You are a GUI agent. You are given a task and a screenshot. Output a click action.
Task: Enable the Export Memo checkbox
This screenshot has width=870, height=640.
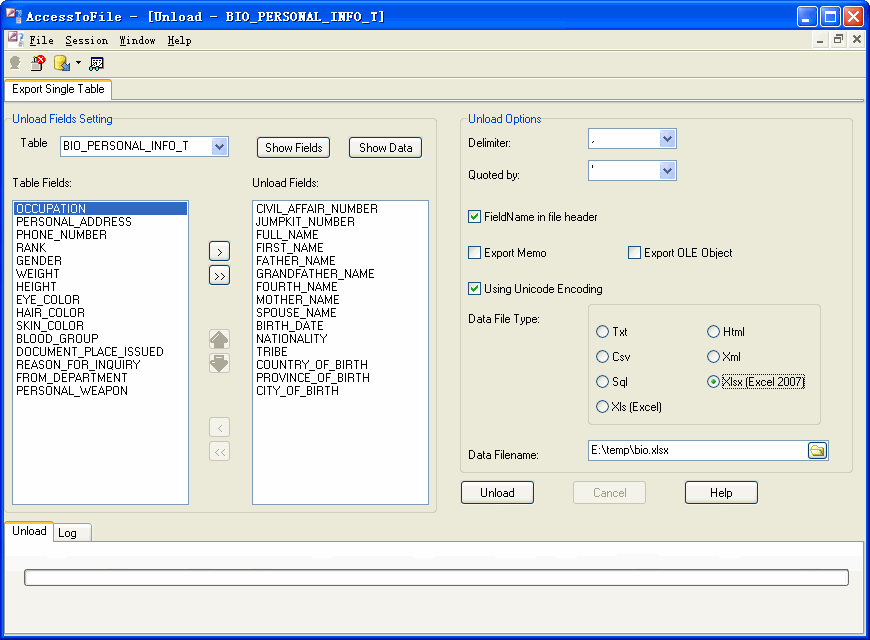pos(474,253)
